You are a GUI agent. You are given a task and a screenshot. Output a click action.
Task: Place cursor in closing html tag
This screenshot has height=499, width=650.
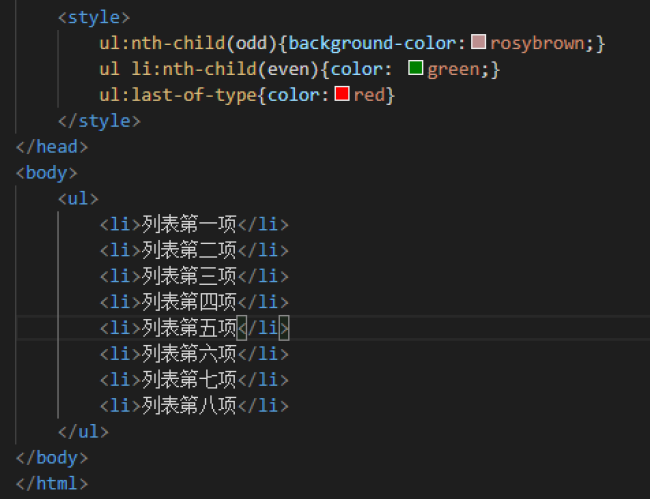(x=52, y=484)
